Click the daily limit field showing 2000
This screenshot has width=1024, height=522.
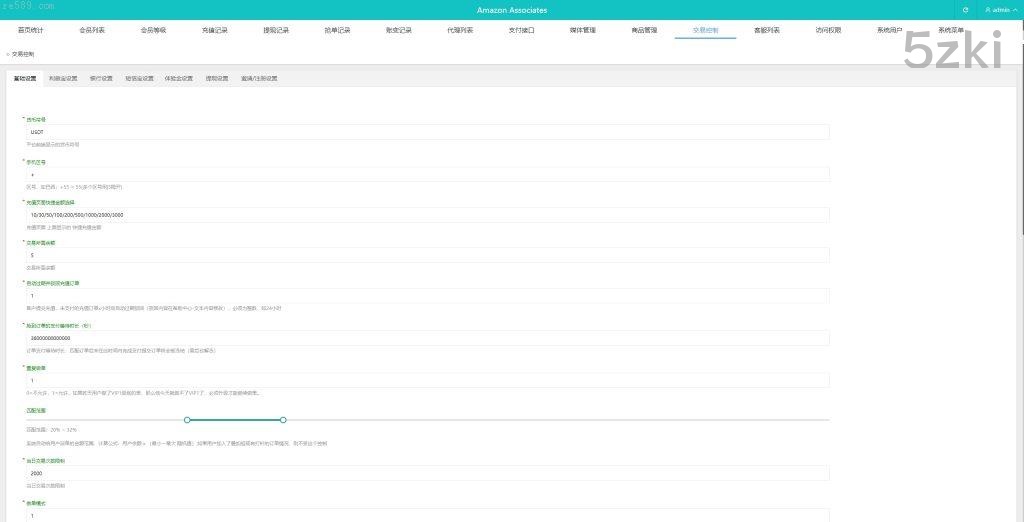[427, 473]
